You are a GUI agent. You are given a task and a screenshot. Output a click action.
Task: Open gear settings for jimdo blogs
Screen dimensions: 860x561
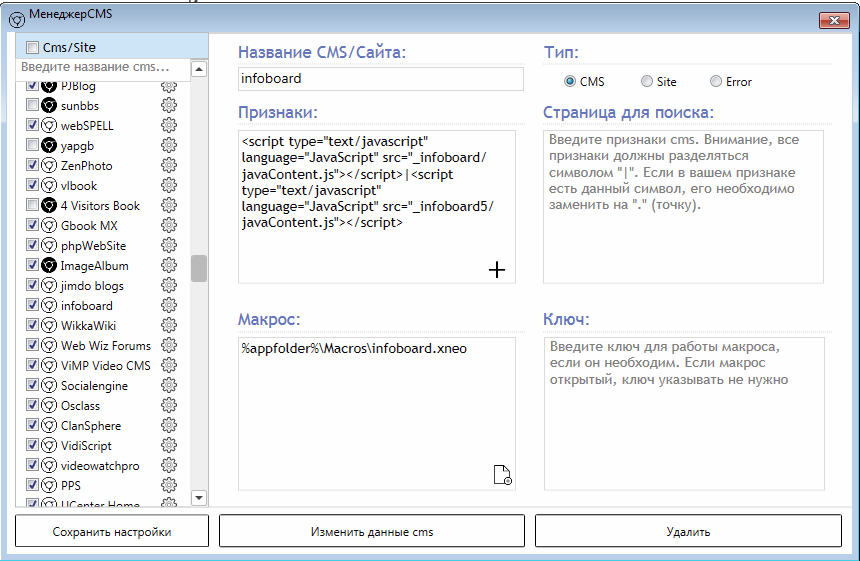[169, 285]
